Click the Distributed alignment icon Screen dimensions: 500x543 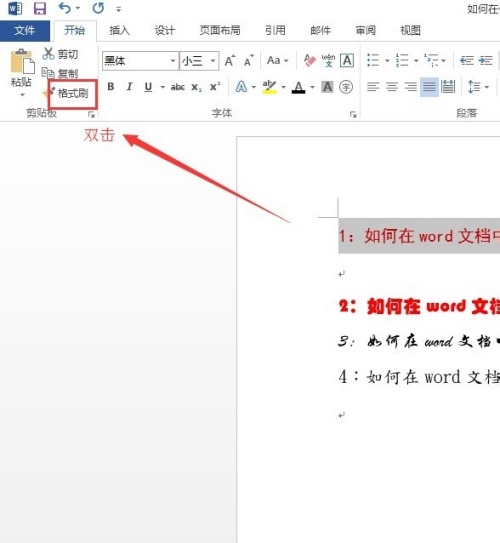pyautogui.click(x=448, y=87)
